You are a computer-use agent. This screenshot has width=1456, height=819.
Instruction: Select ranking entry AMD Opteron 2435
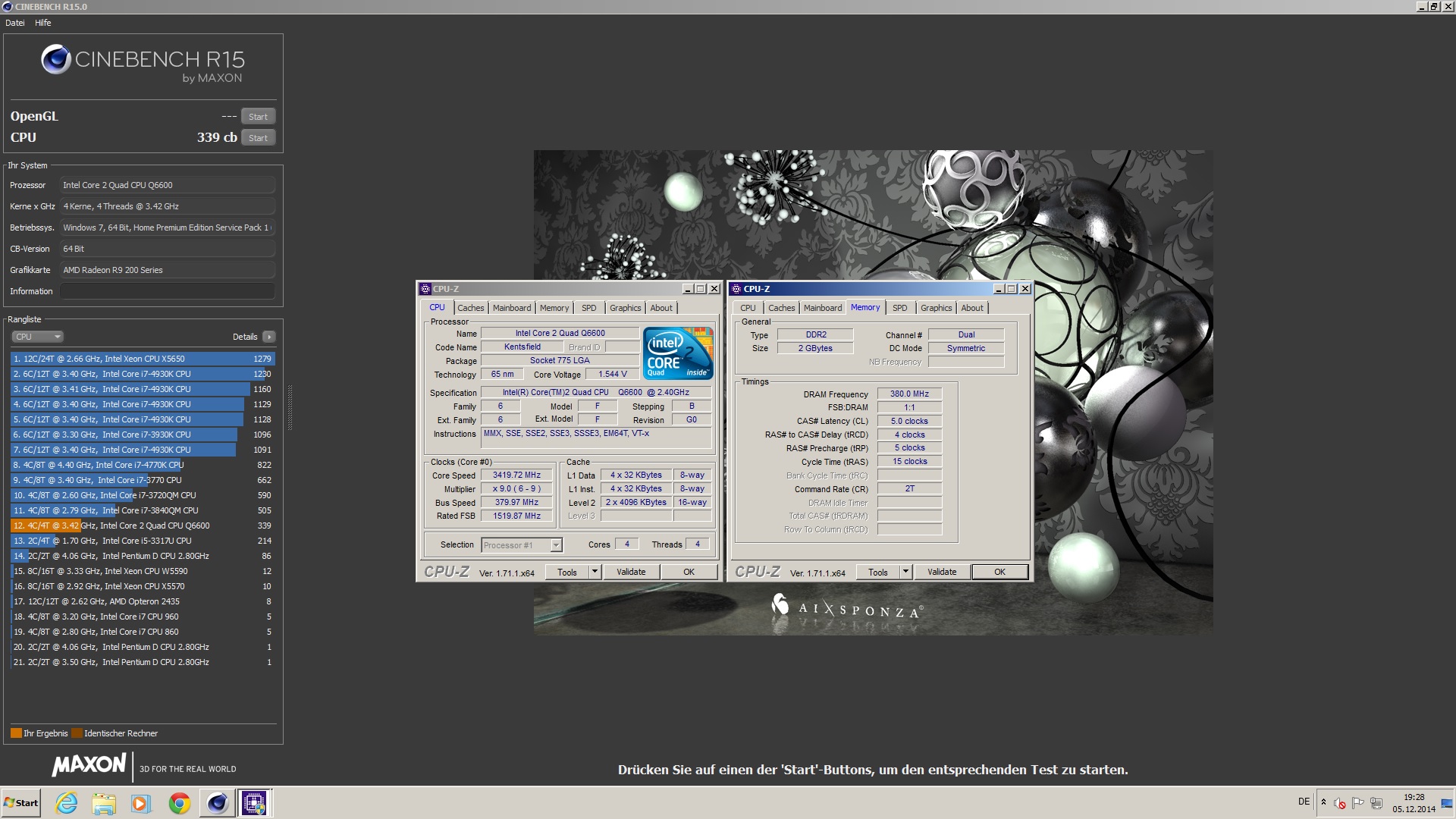click(x=143, y=601)
